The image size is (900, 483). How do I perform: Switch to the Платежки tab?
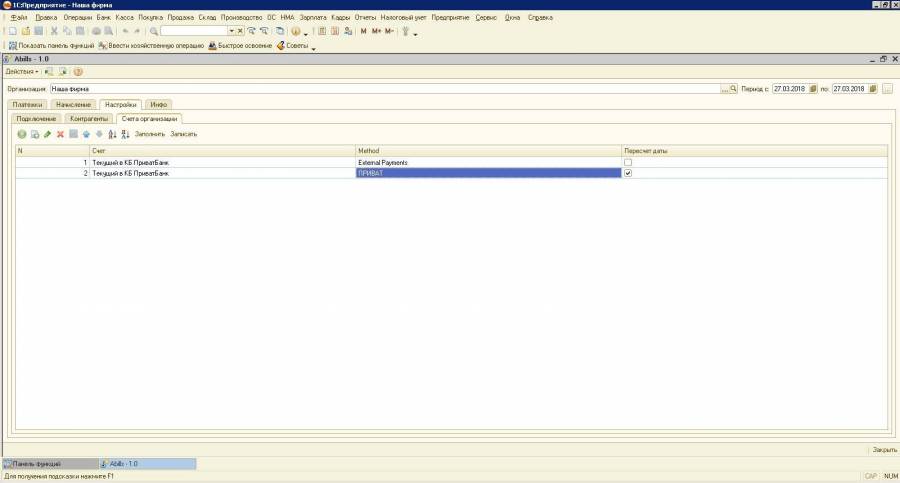[x=28, y=105]
